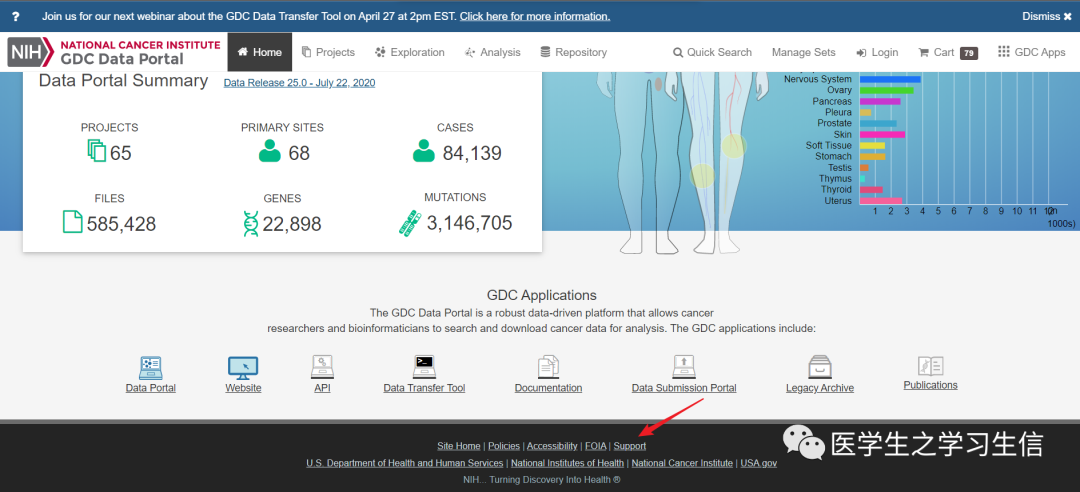Open the Data Submission Portal link
1080x492 pixels.
(684, 388)
